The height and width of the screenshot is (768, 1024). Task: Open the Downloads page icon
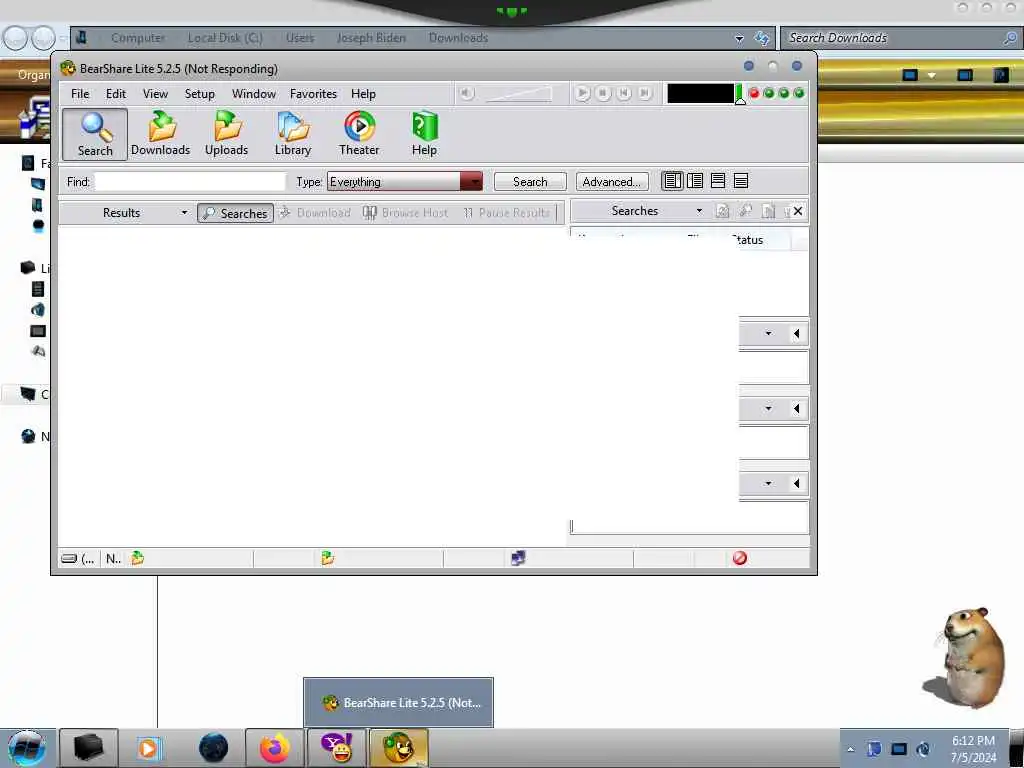click(161, 135)
